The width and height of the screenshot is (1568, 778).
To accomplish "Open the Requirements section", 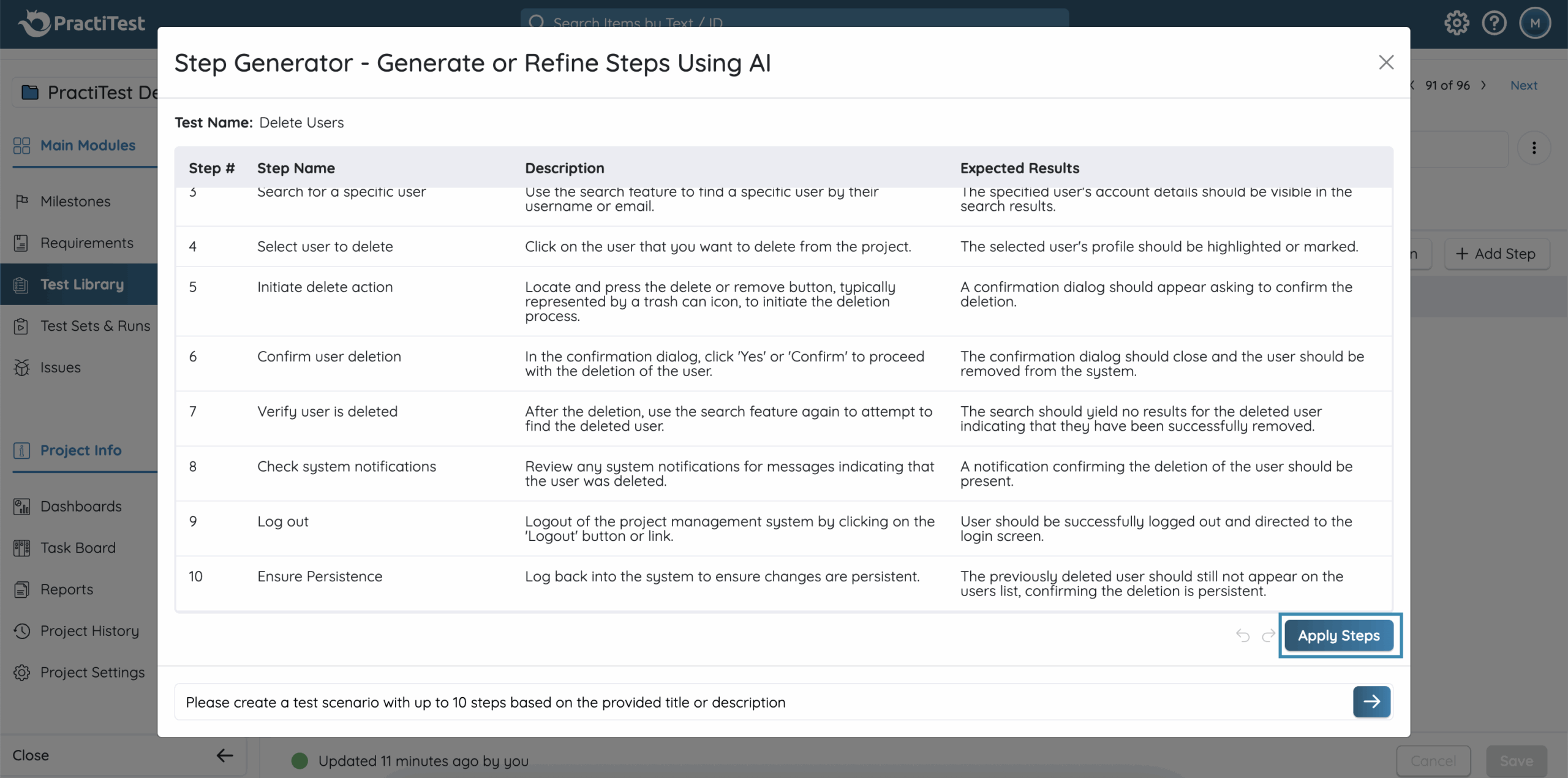I will coord(86,243).
